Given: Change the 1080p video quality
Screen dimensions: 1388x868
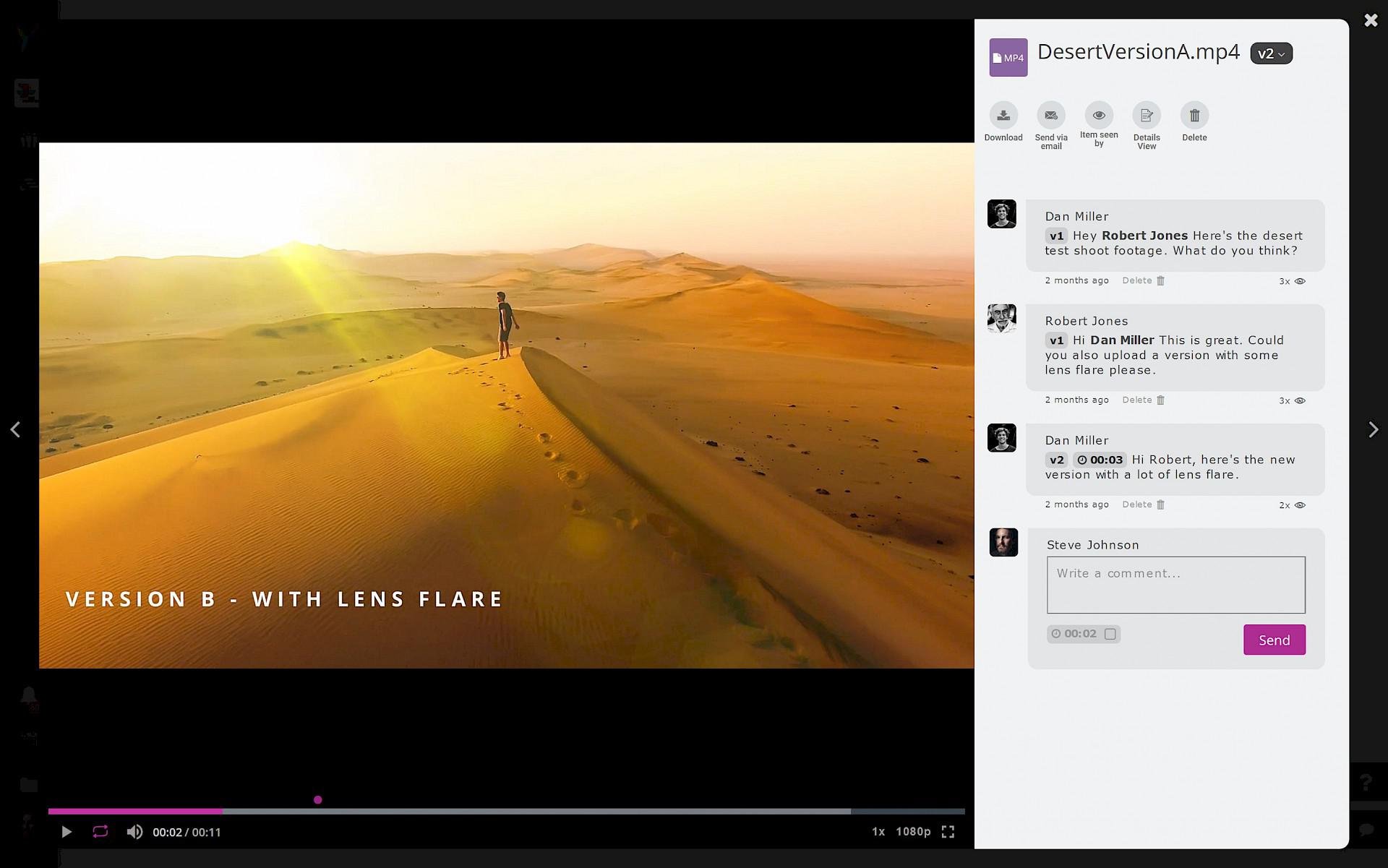Looking at the screenshot, I should point(912,832).
